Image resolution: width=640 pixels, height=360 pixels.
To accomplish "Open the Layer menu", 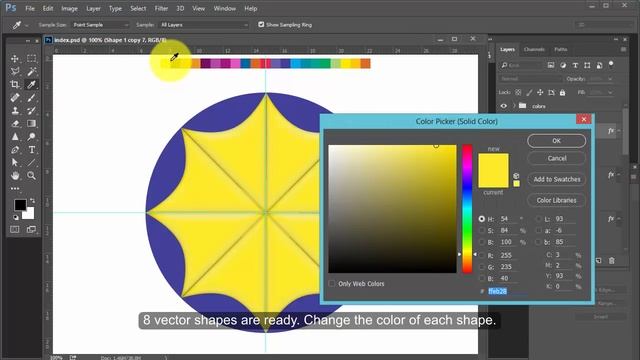I will click(x=93, y=8).
